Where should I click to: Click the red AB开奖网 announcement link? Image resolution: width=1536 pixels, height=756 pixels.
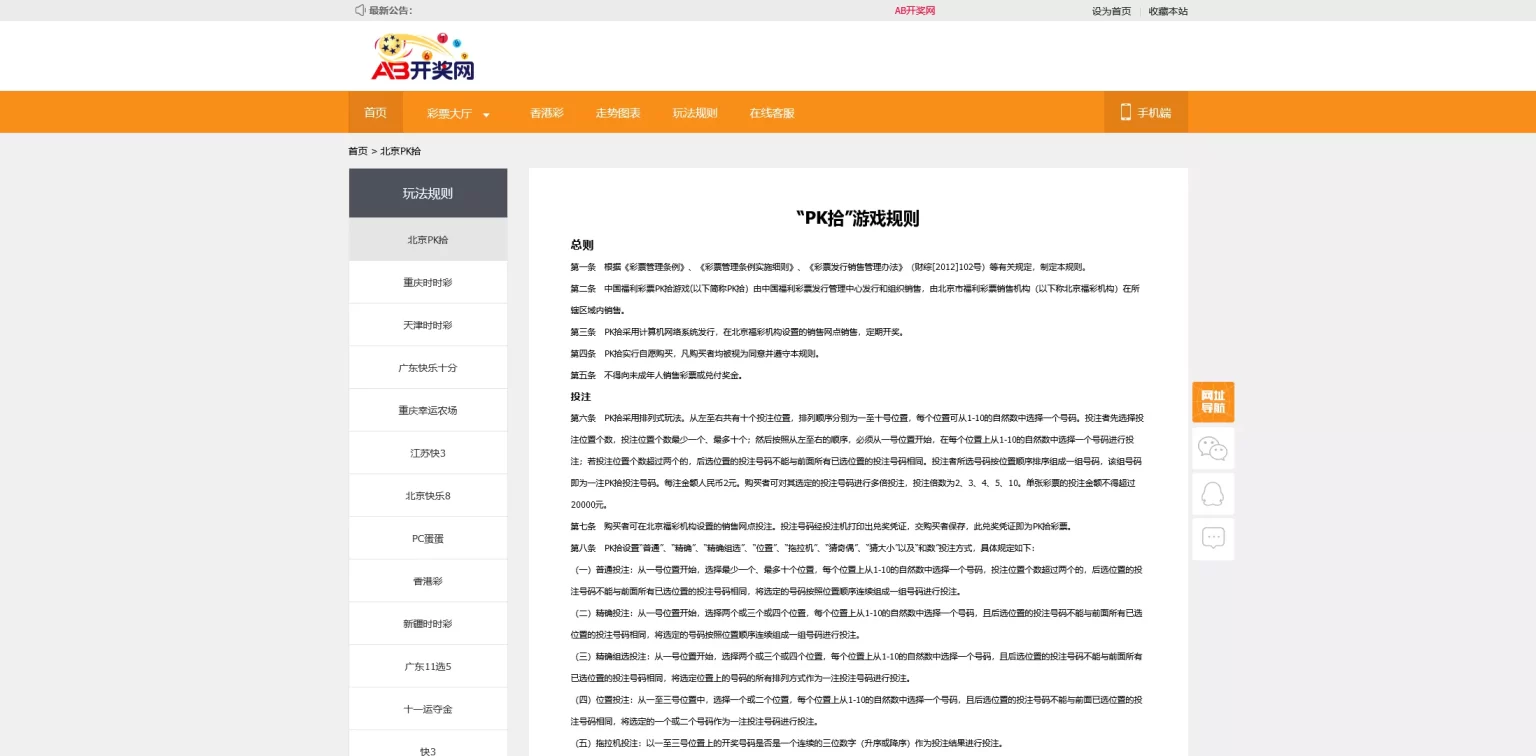(x=914, y=11)
